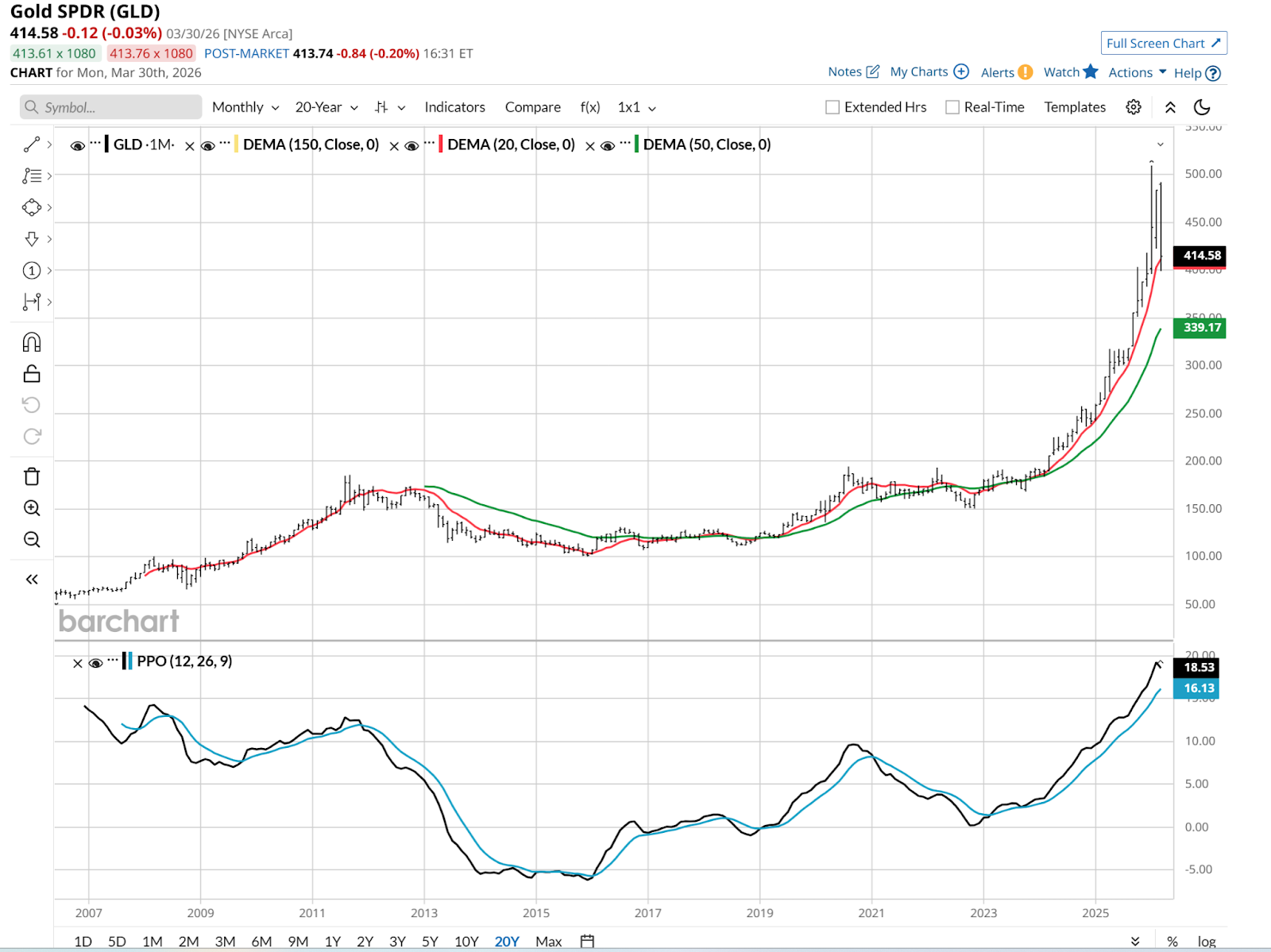1271x952 pixels.
Task: Open the Actions dropdown menu
Action: coord(1138,72)
